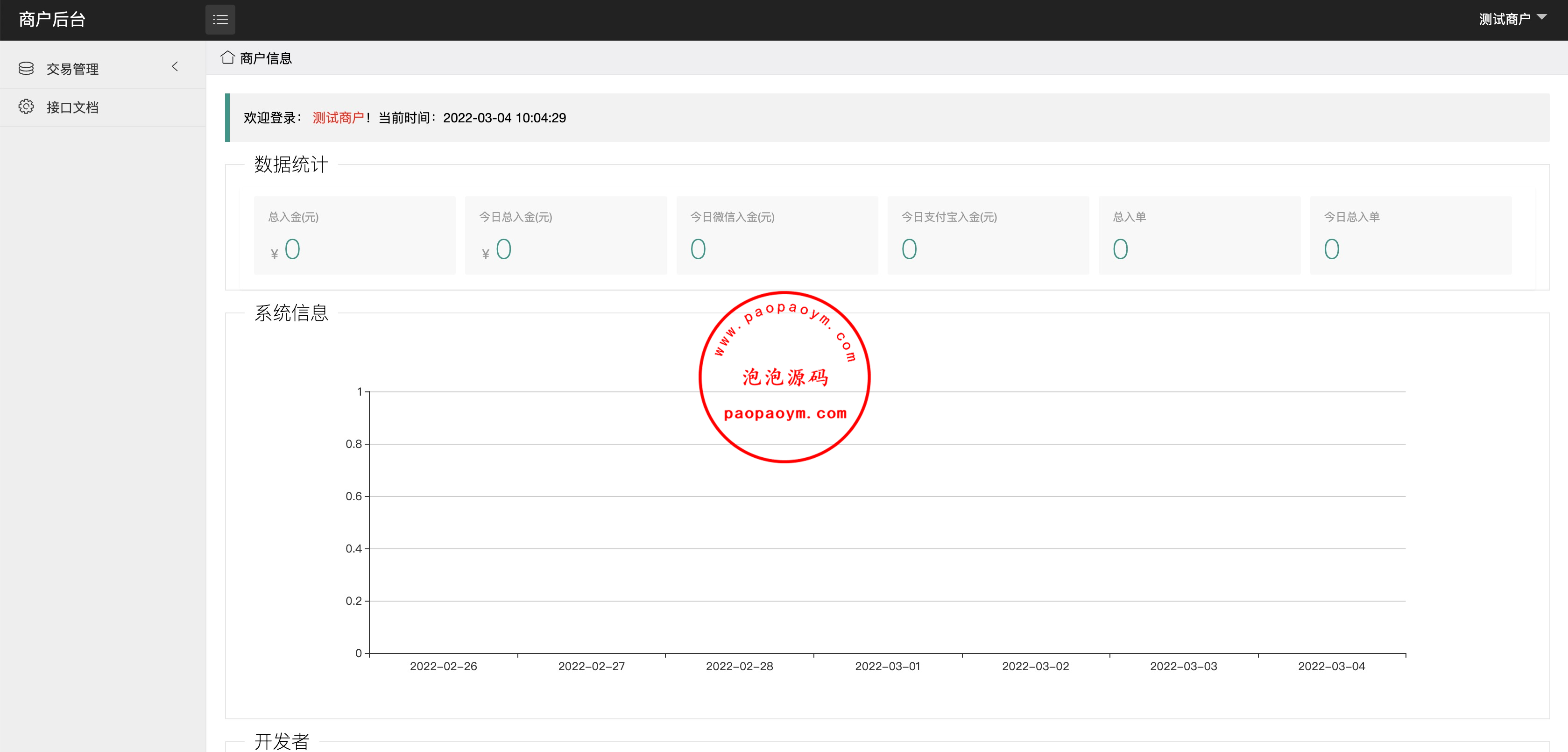Click the 今日微信入金(元) statistics card
The width and height of the screenshot is (1568, 752).
point(777,235)
